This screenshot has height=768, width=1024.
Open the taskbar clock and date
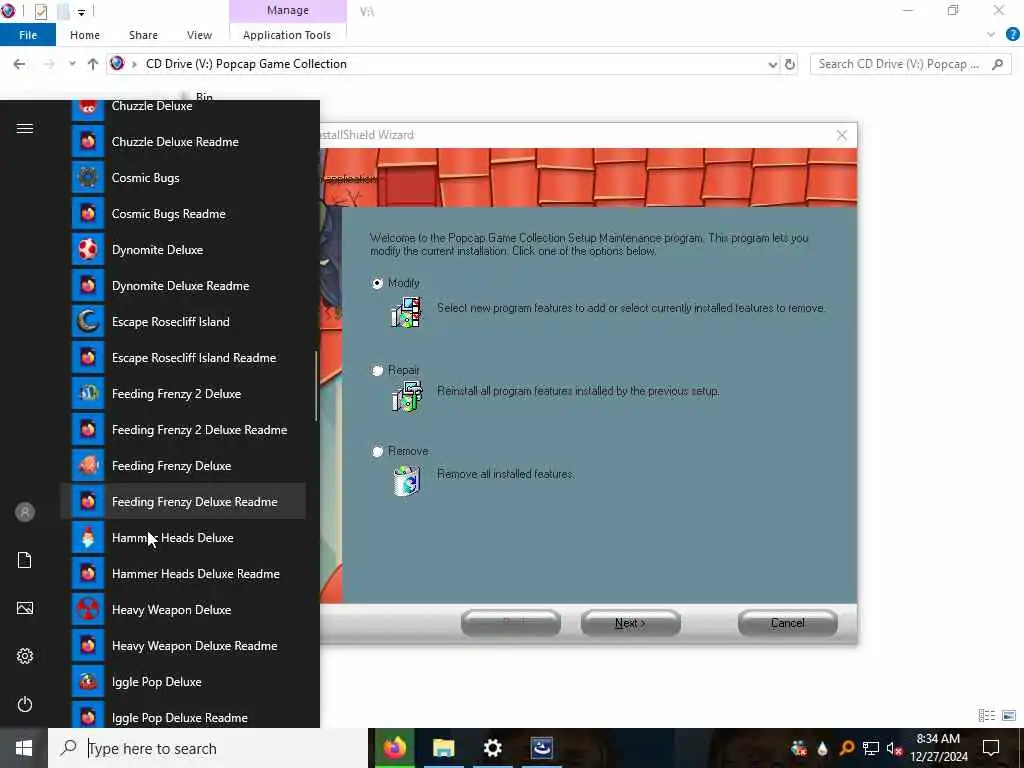938,748
